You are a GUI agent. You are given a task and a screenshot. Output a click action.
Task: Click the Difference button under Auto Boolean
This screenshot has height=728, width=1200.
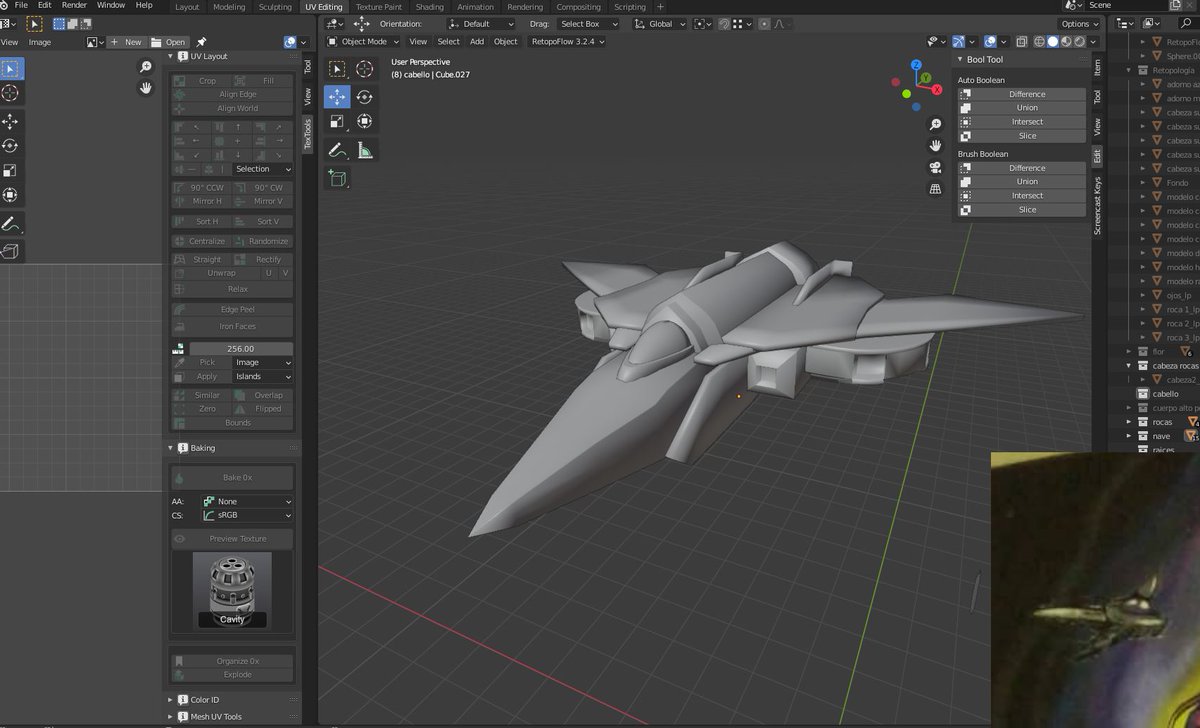click(x=1030, y=92)
